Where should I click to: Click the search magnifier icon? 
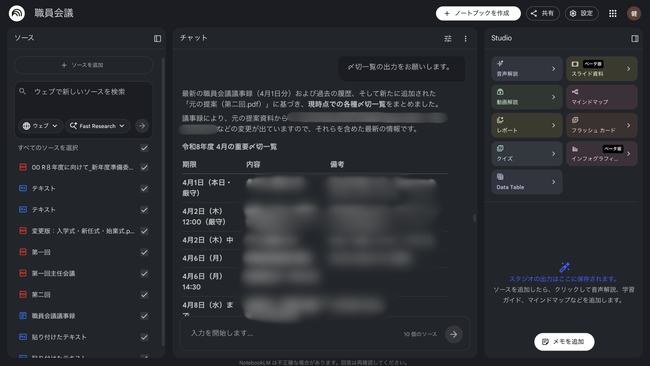(x=23, y=91)
